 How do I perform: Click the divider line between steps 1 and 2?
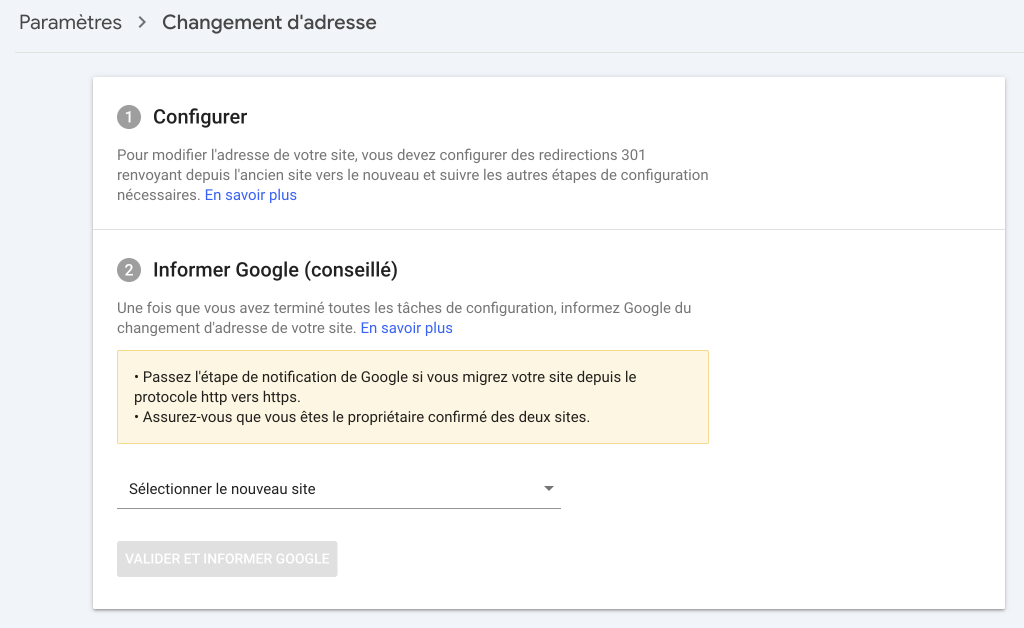pyautogui.click(x=548, y=229)
